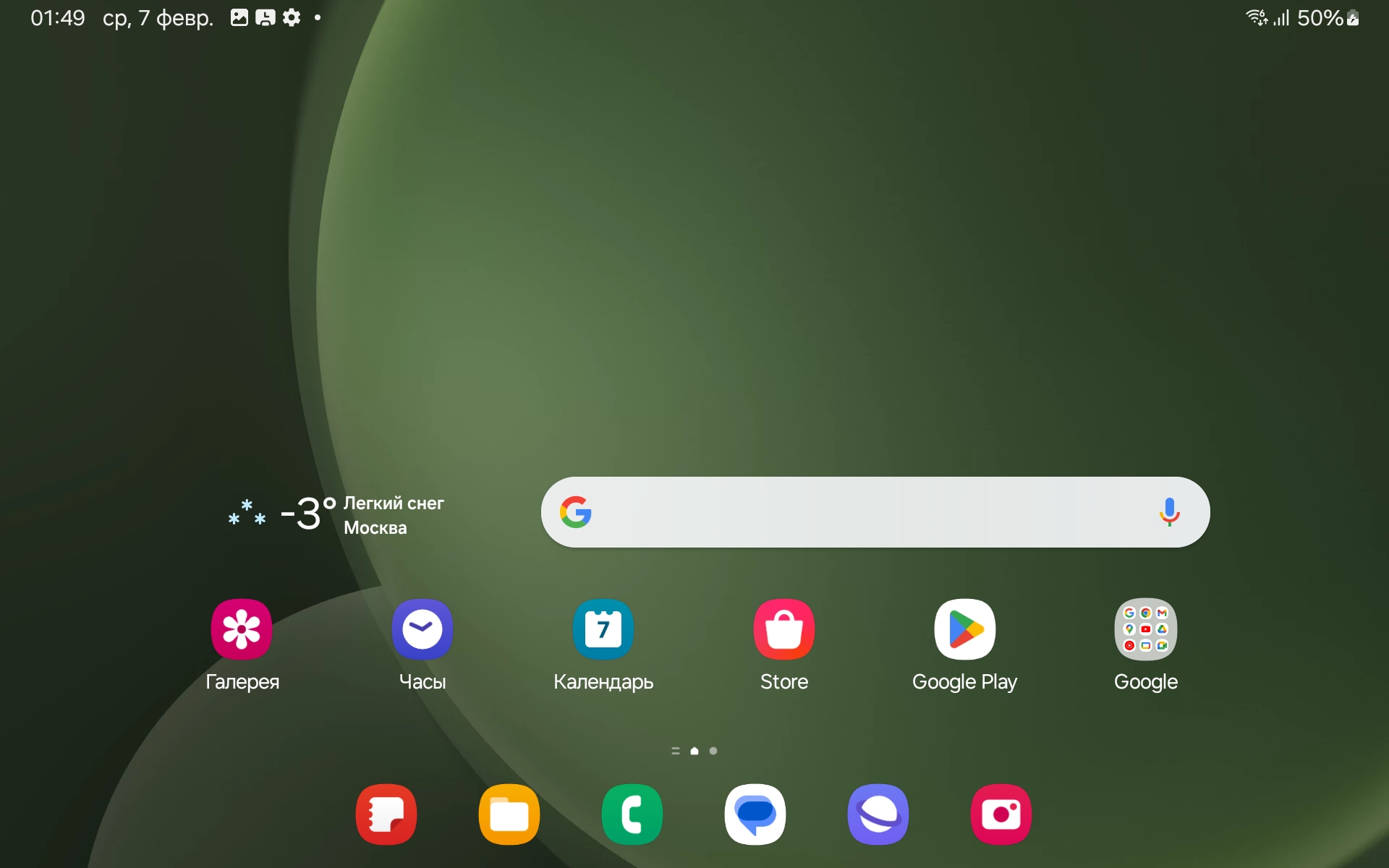
Task: Tap the Google voice search microphone
Action: tap(1169, 512)
